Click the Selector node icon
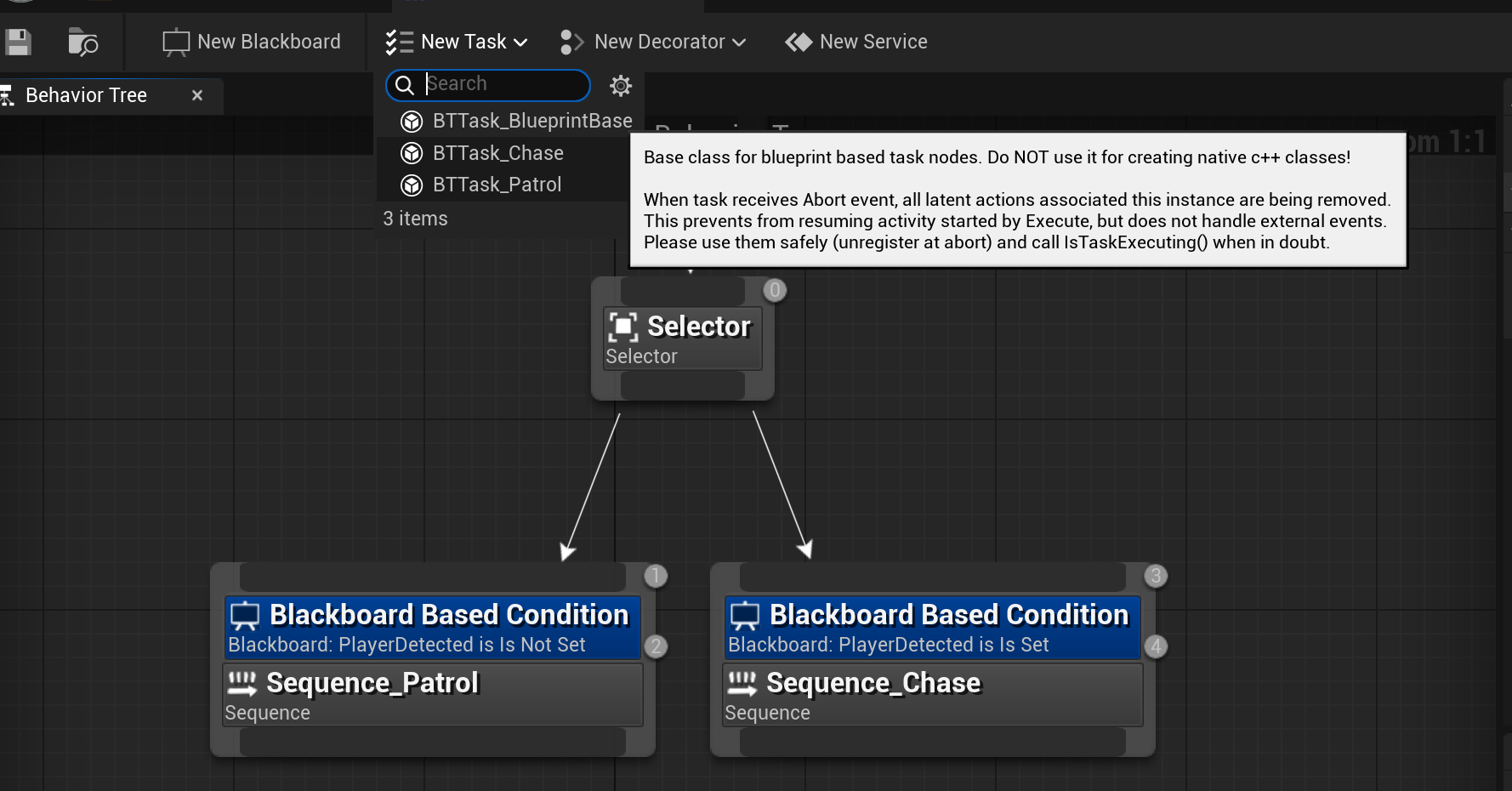 [x=623, y=327]
